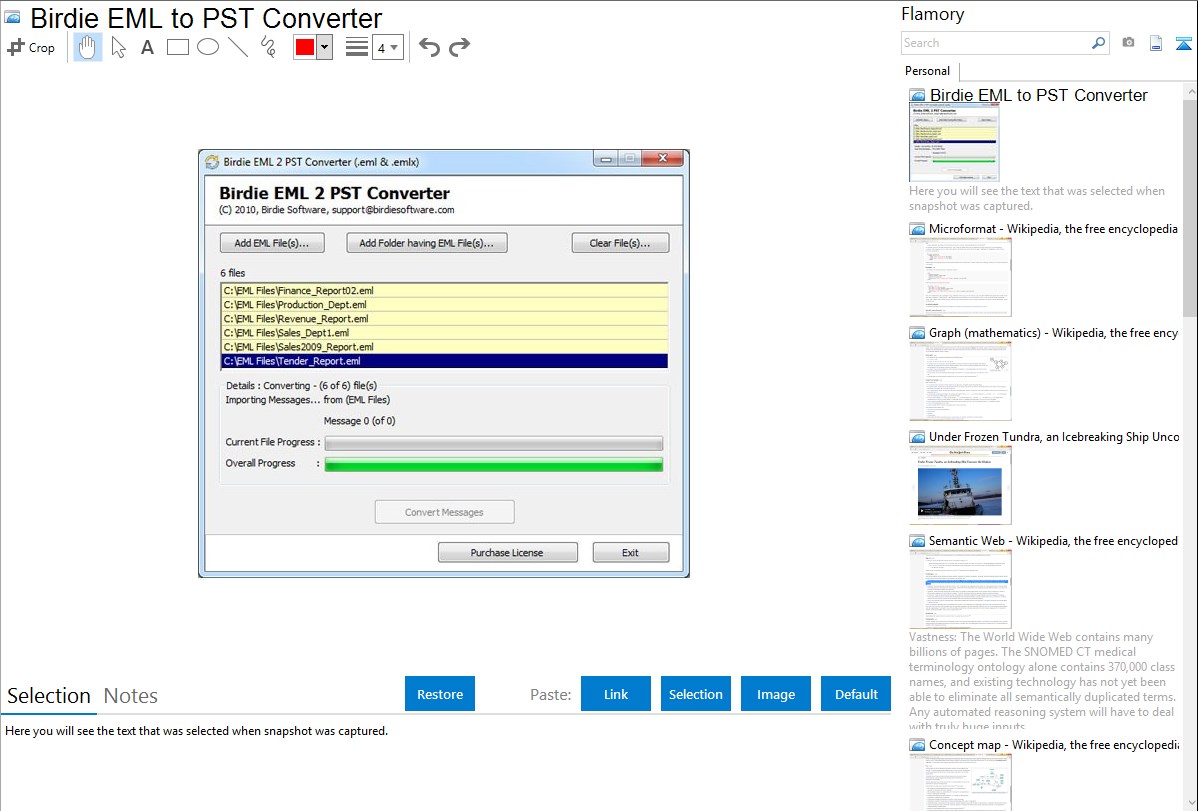Switch to the Selection tab
Screen dimensions: 1198x811
pyautogui.click(x=49, y=696)
